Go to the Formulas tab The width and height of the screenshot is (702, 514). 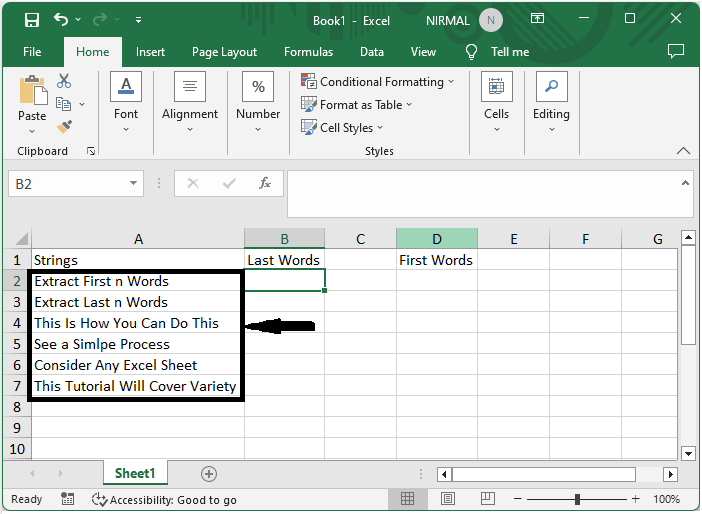point(308,52)
